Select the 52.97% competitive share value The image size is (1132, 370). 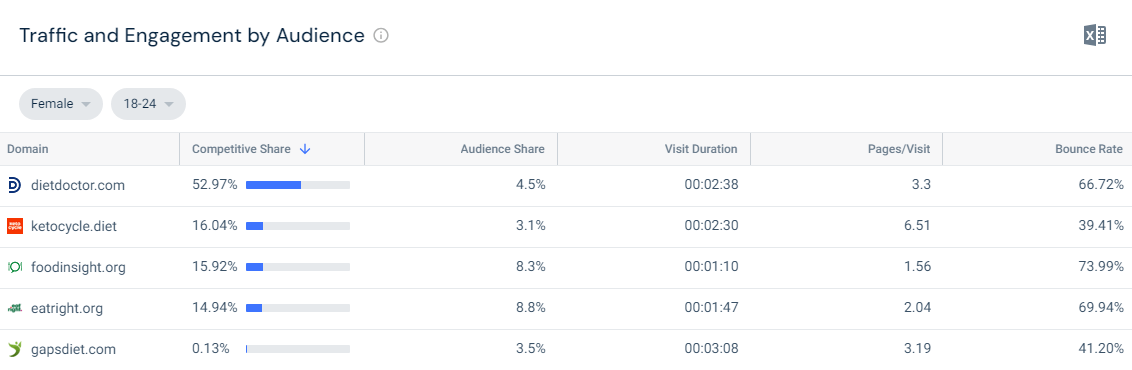click(214, 185)
